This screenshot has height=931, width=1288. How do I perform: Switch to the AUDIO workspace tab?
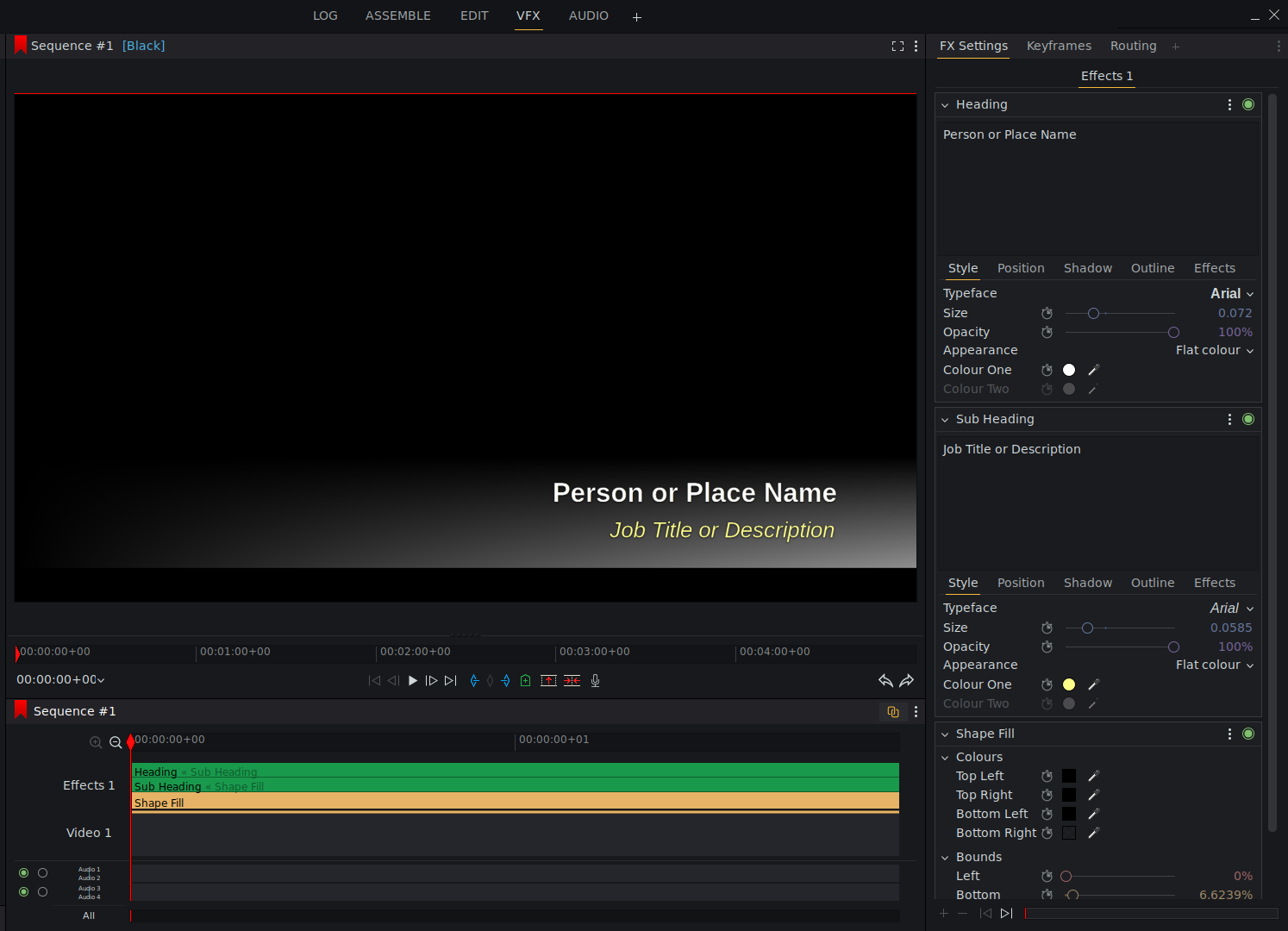[x=589, y=16]
